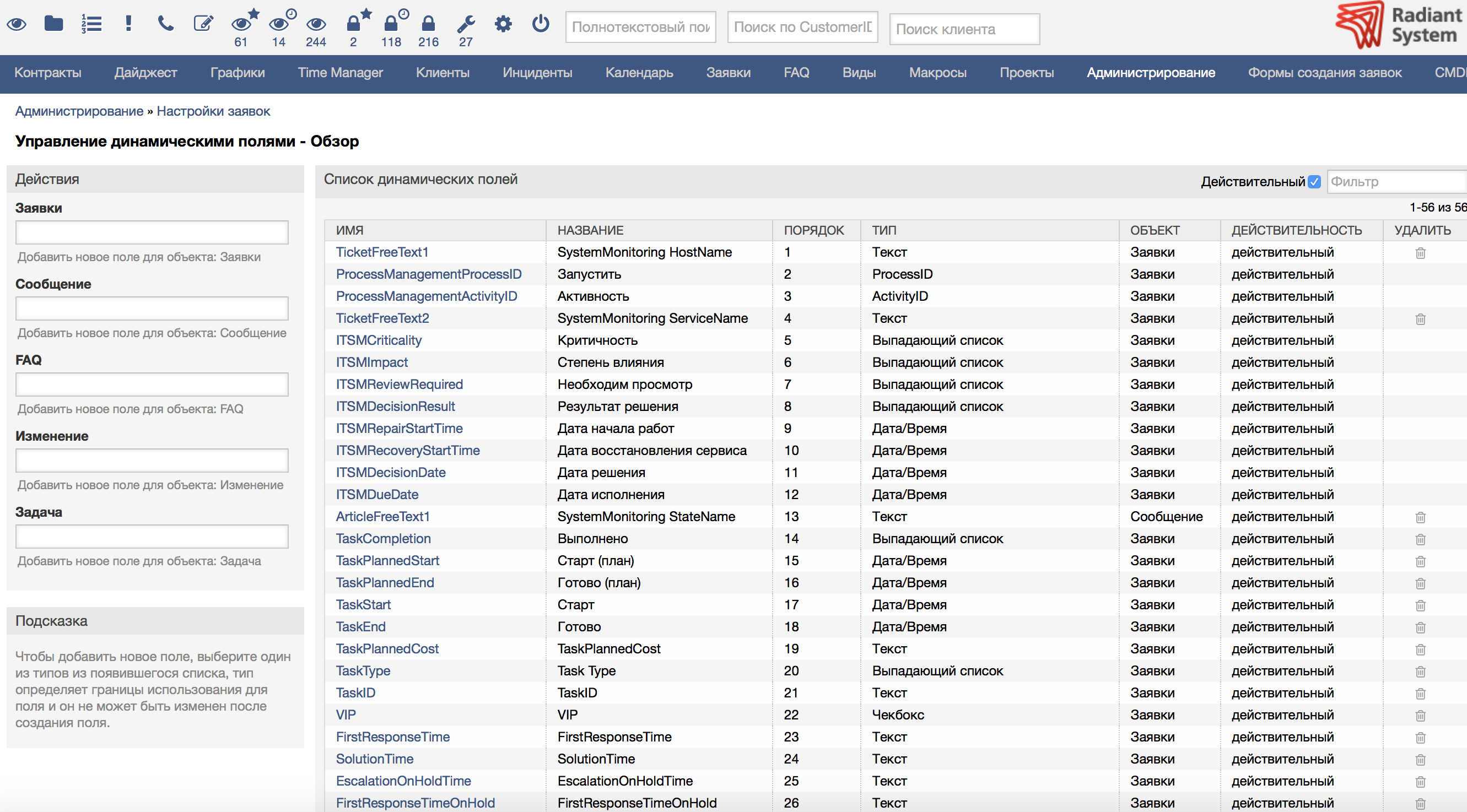Screen dimensions: 1467x812
Task: Open the Дайджест menu
Action: (146, 73)
